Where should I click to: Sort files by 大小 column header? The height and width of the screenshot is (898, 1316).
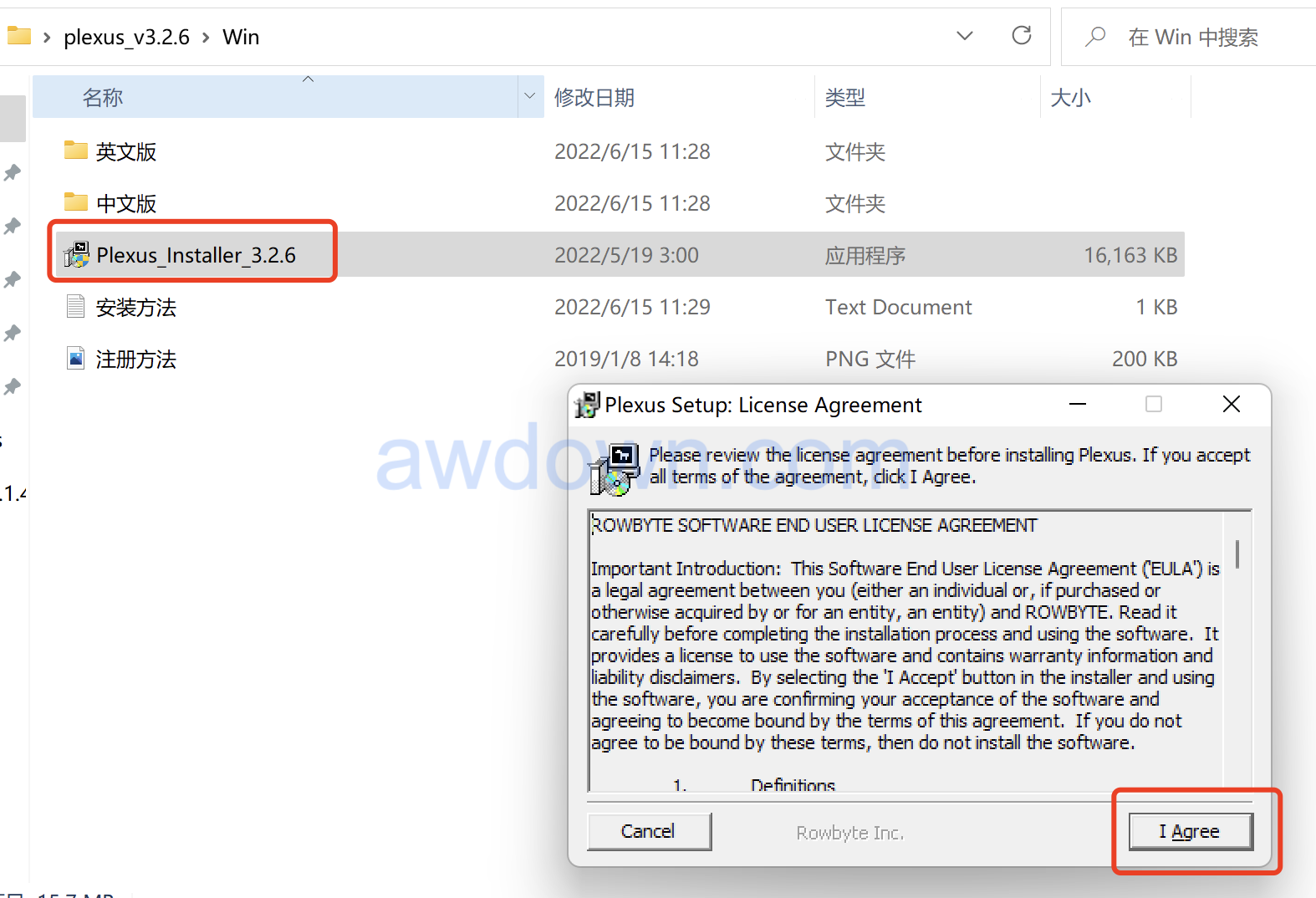coord(1070,98)
